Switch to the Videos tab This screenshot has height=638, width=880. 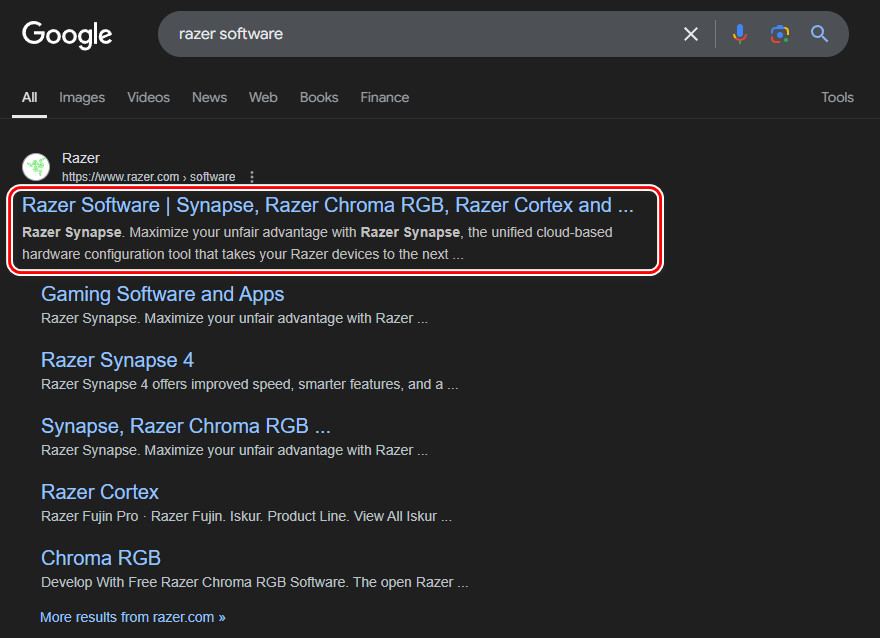click(148, 97)
